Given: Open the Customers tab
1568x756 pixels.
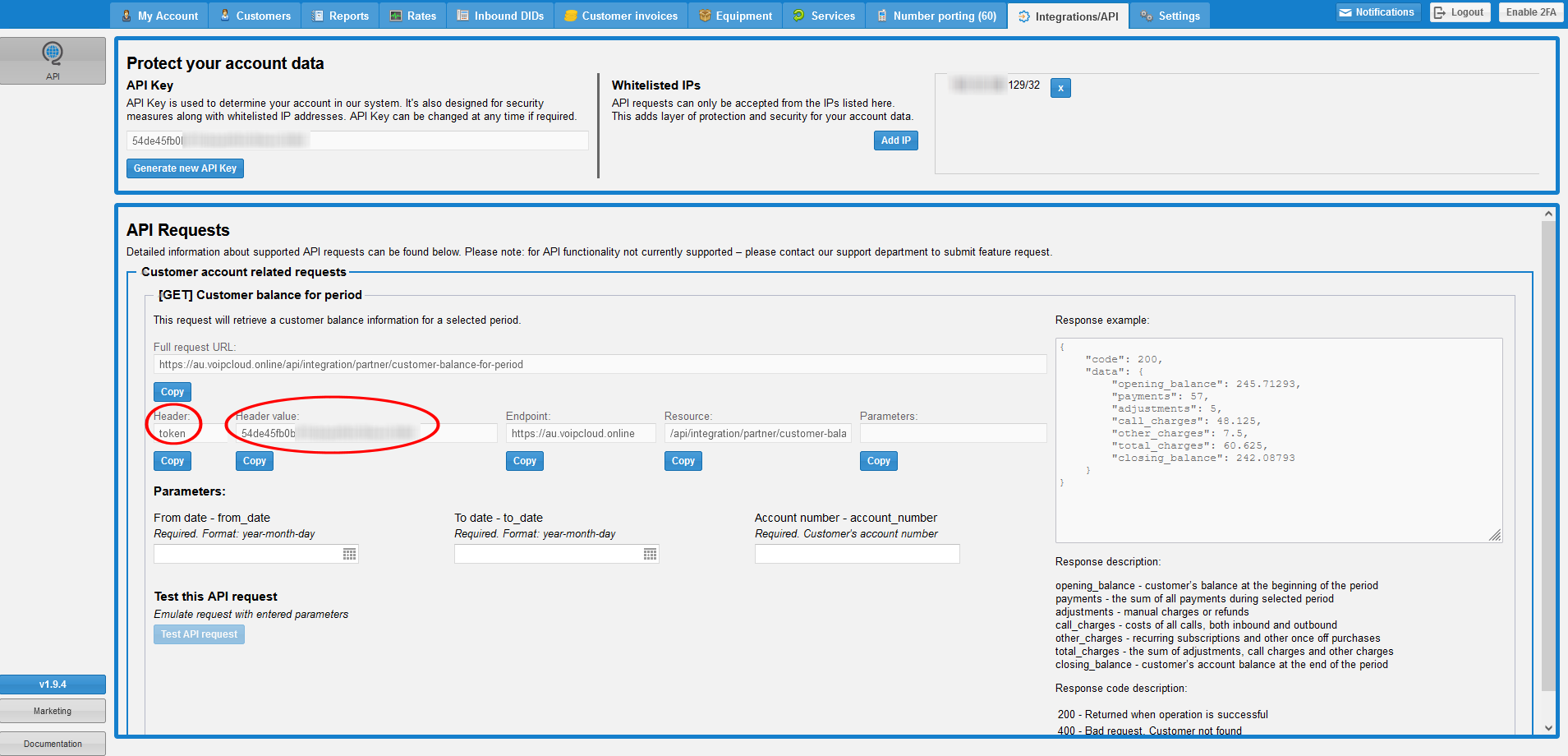Looking at the screenshot, I should 255,16.
